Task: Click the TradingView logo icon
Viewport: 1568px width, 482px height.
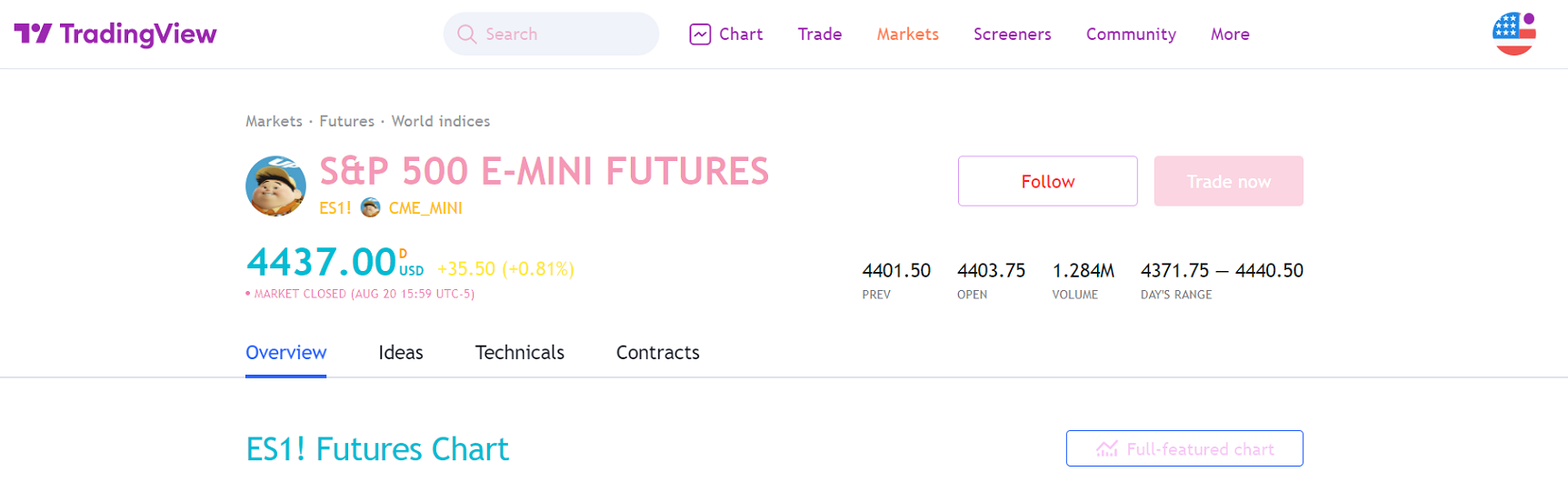Action: pos(34,34)
